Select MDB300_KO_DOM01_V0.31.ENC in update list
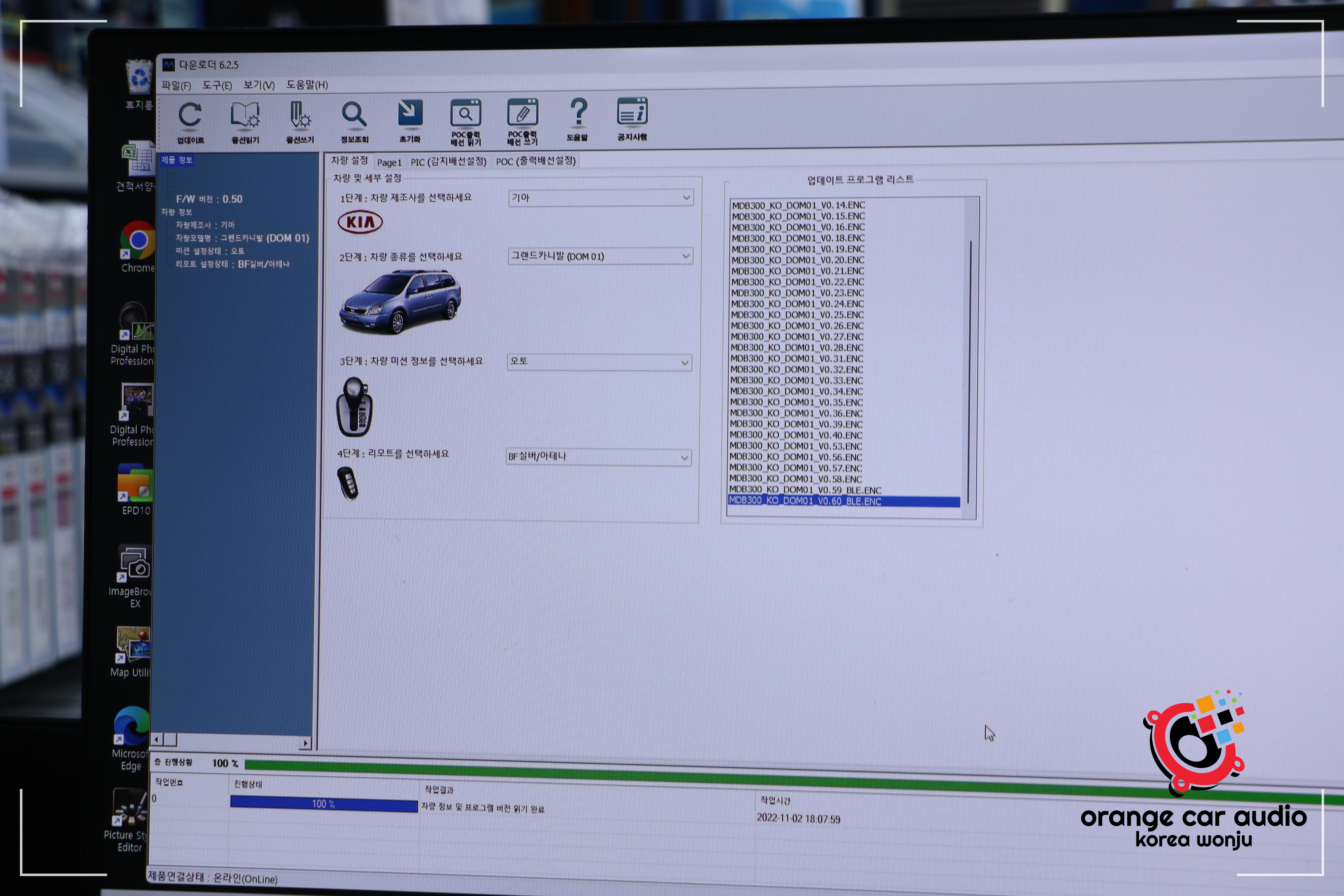This screenshot has width=1344, height=896. [796, 359]
